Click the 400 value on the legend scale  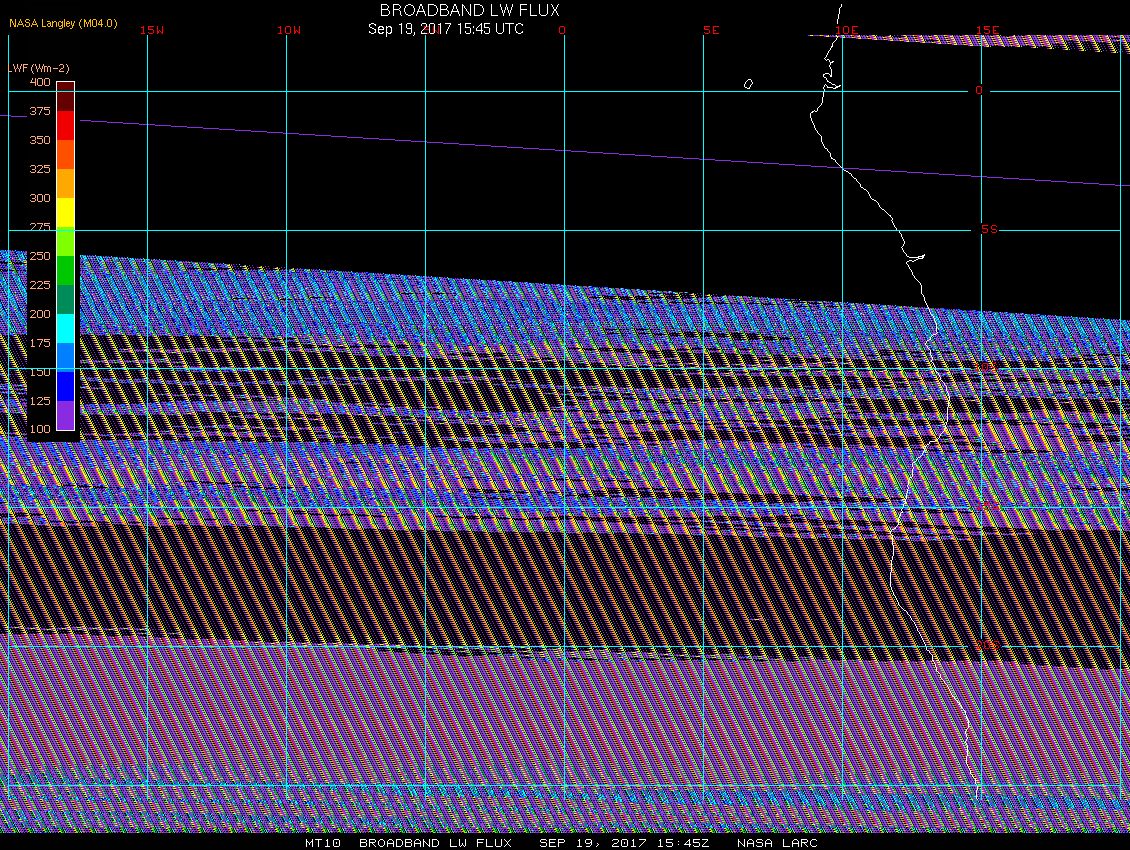click(40, 82)
